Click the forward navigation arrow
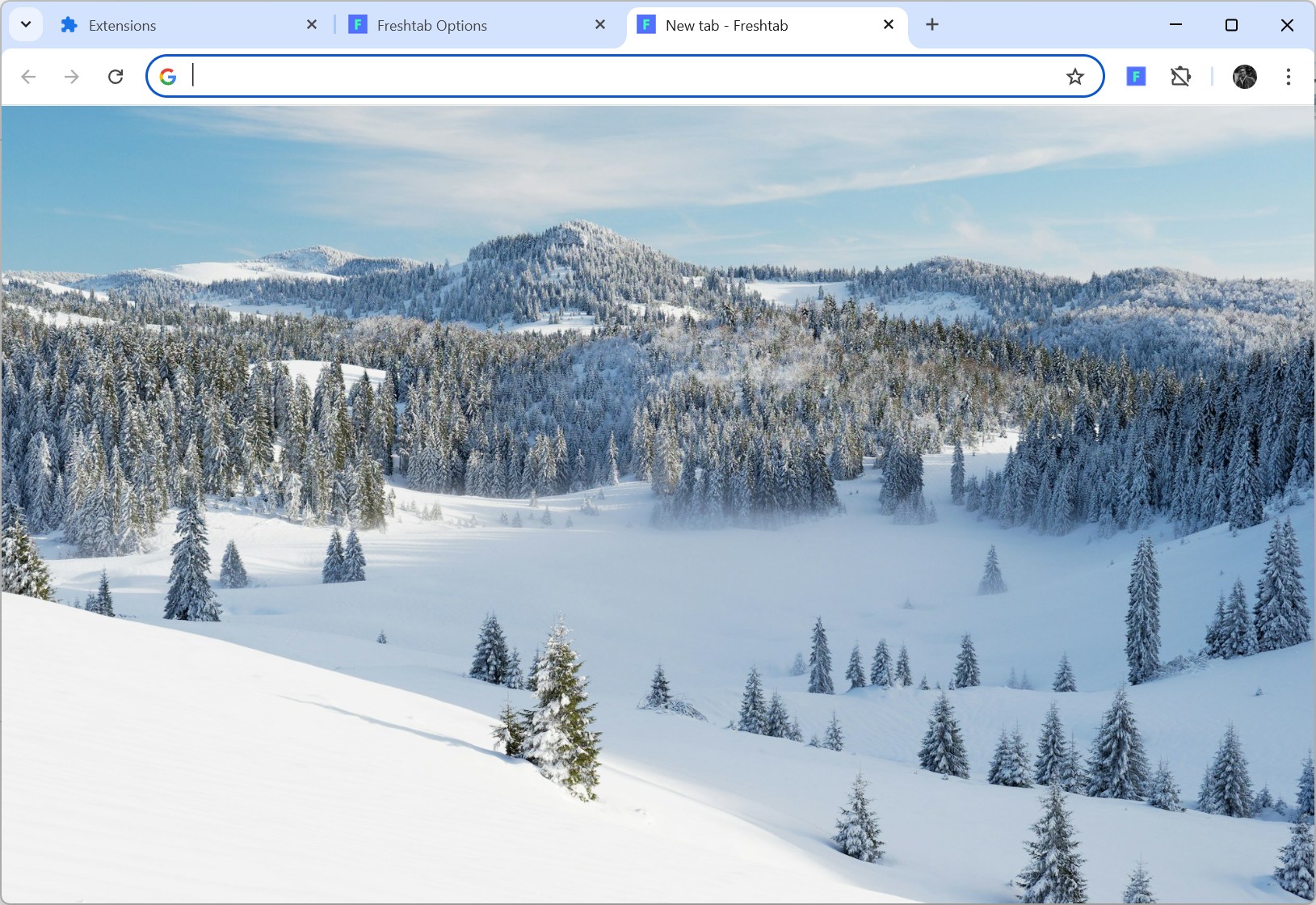This screenshot has height=905, width=1316. 72,76
